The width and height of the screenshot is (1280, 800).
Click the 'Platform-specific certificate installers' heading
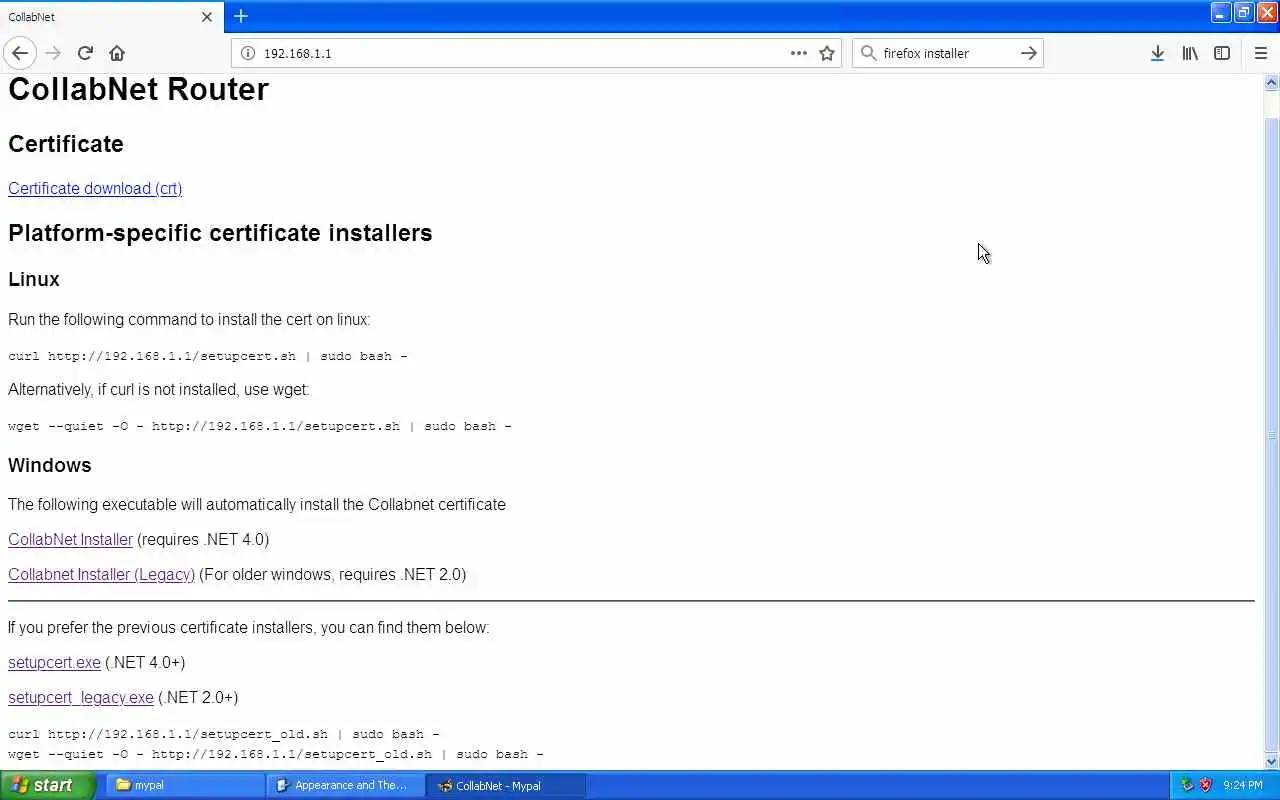(220, 233)
